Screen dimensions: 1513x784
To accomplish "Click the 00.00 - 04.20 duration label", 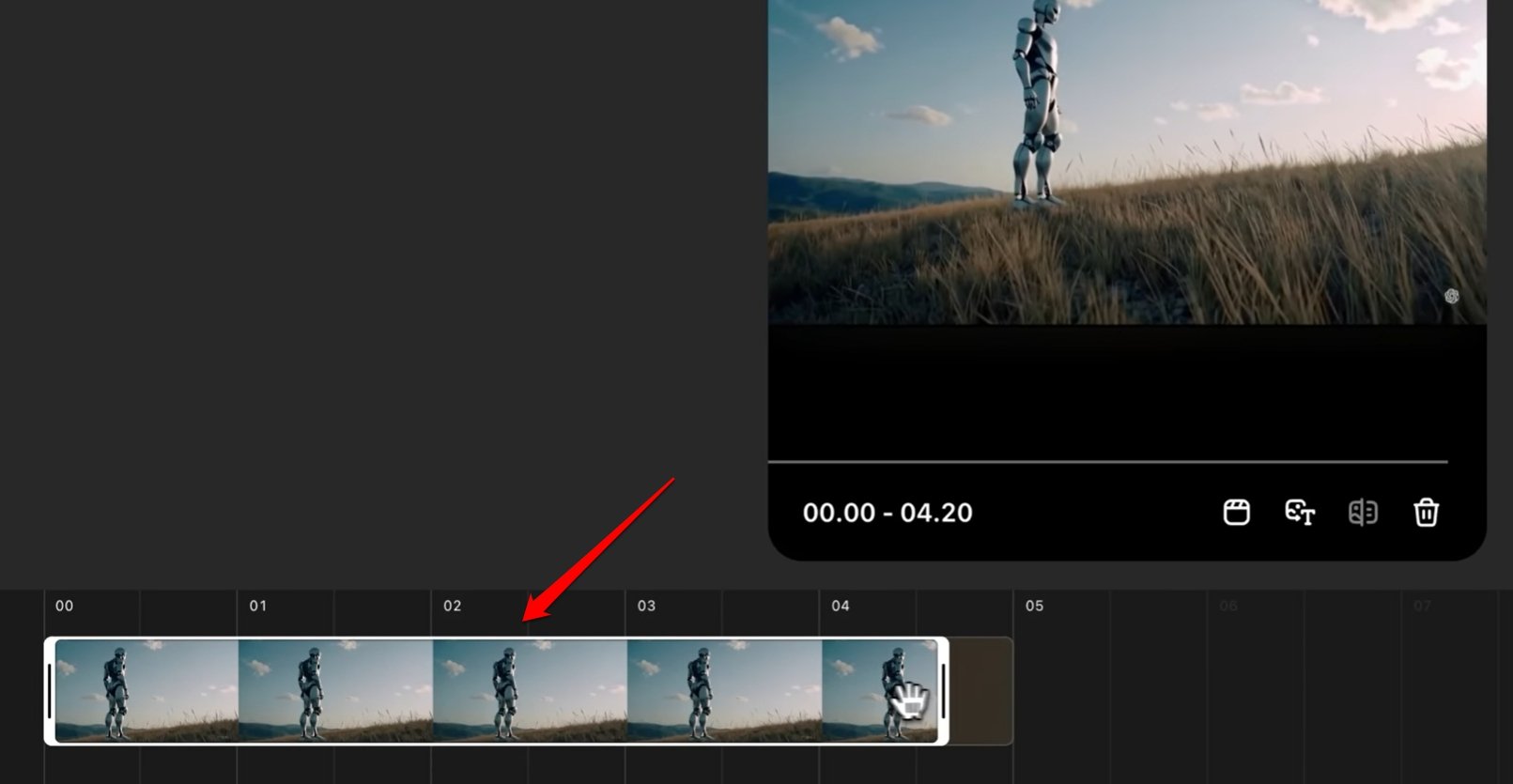I will [888, 513].
